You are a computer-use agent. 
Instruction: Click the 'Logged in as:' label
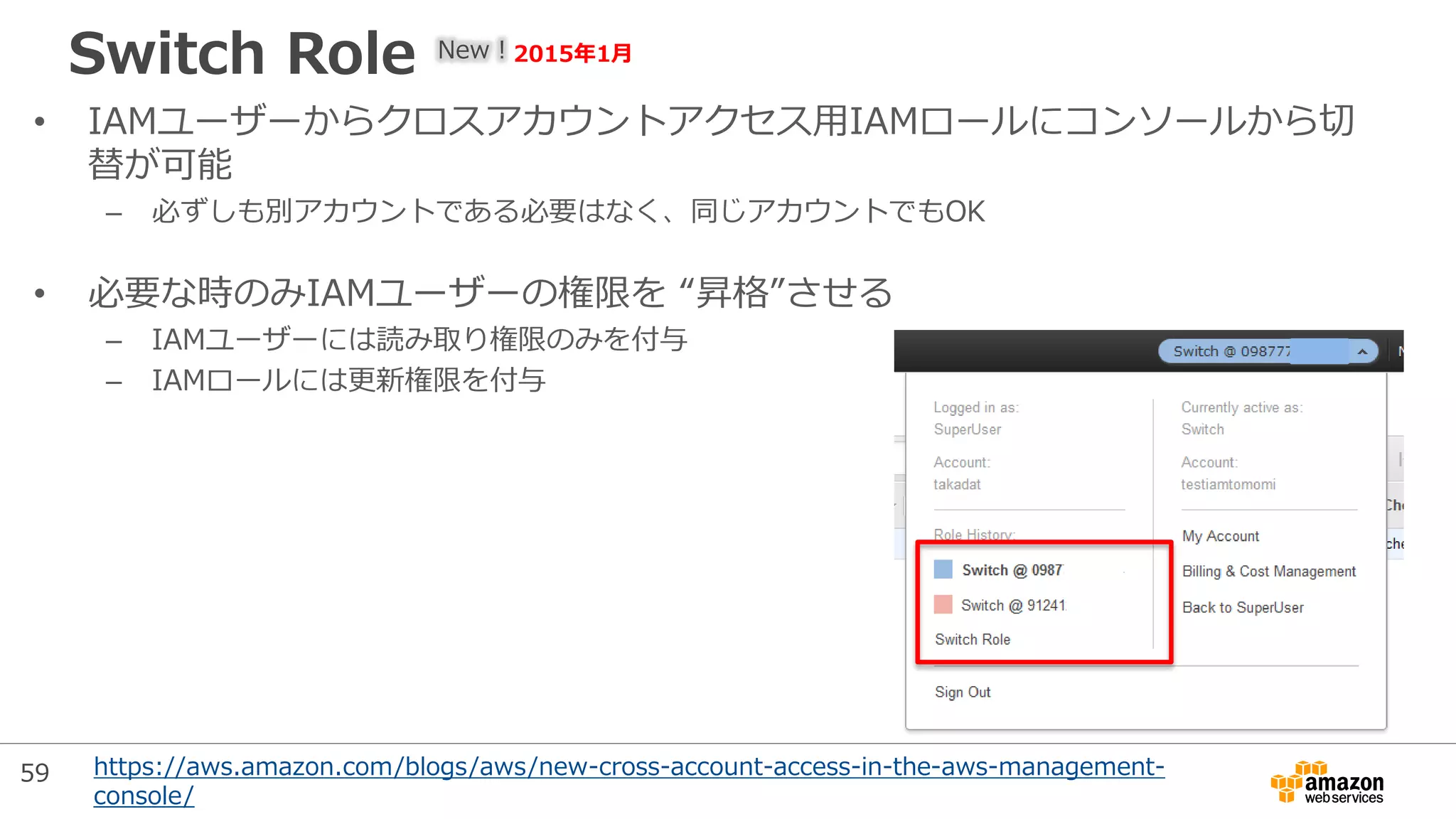976,407
